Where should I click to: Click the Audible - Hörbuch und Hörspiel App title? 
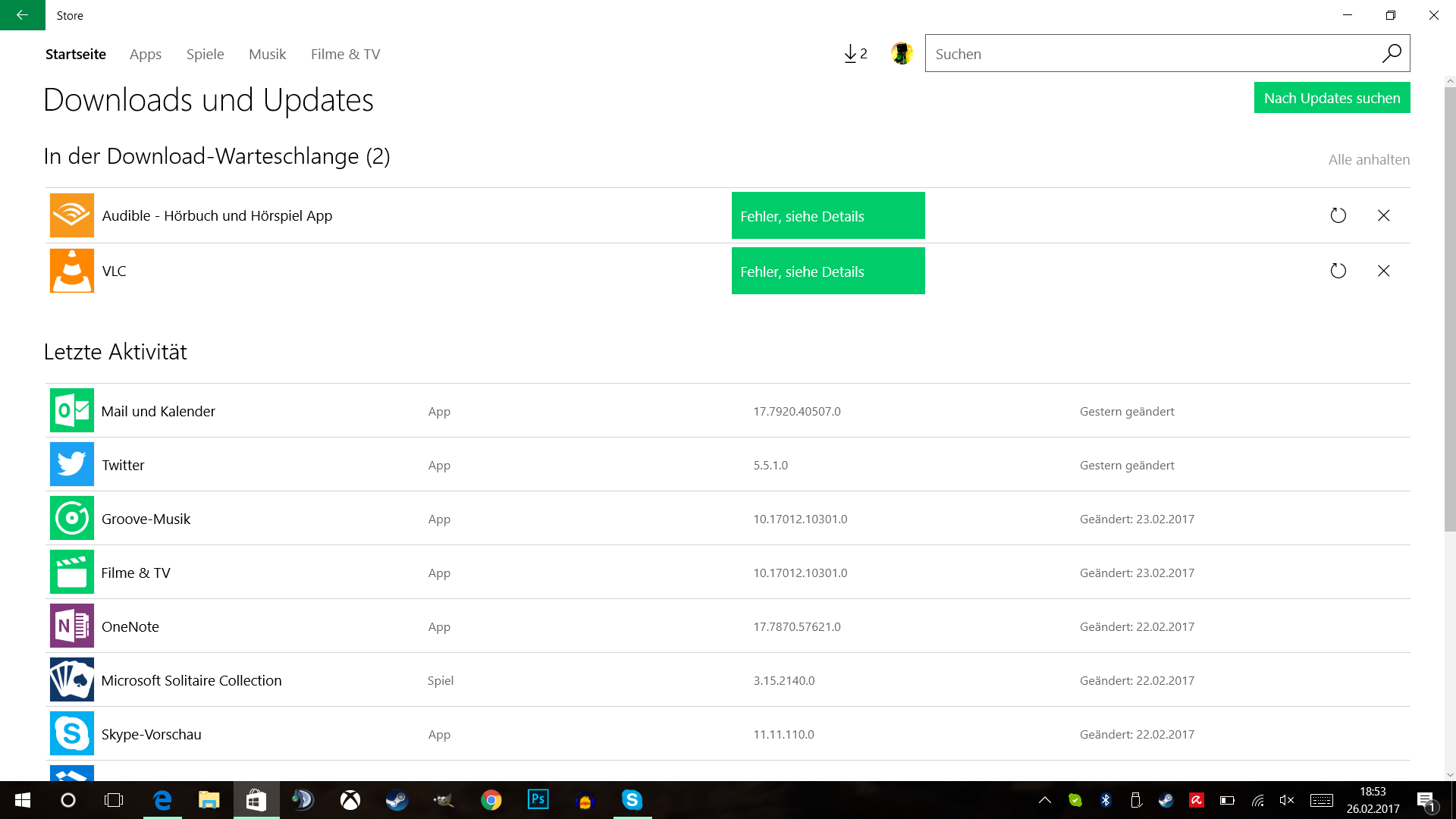(217, 215)
